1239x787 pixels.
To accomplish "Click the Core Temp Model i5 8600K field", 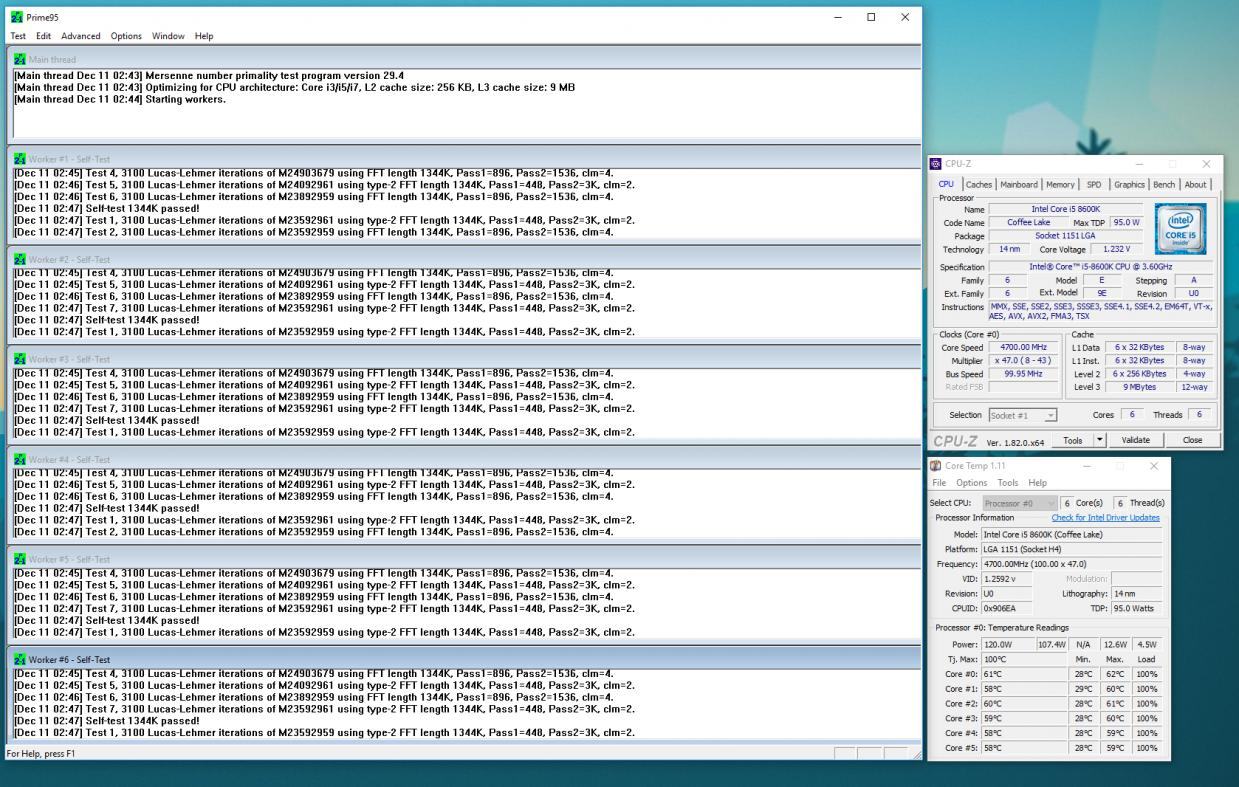I will click(1071, 534).
